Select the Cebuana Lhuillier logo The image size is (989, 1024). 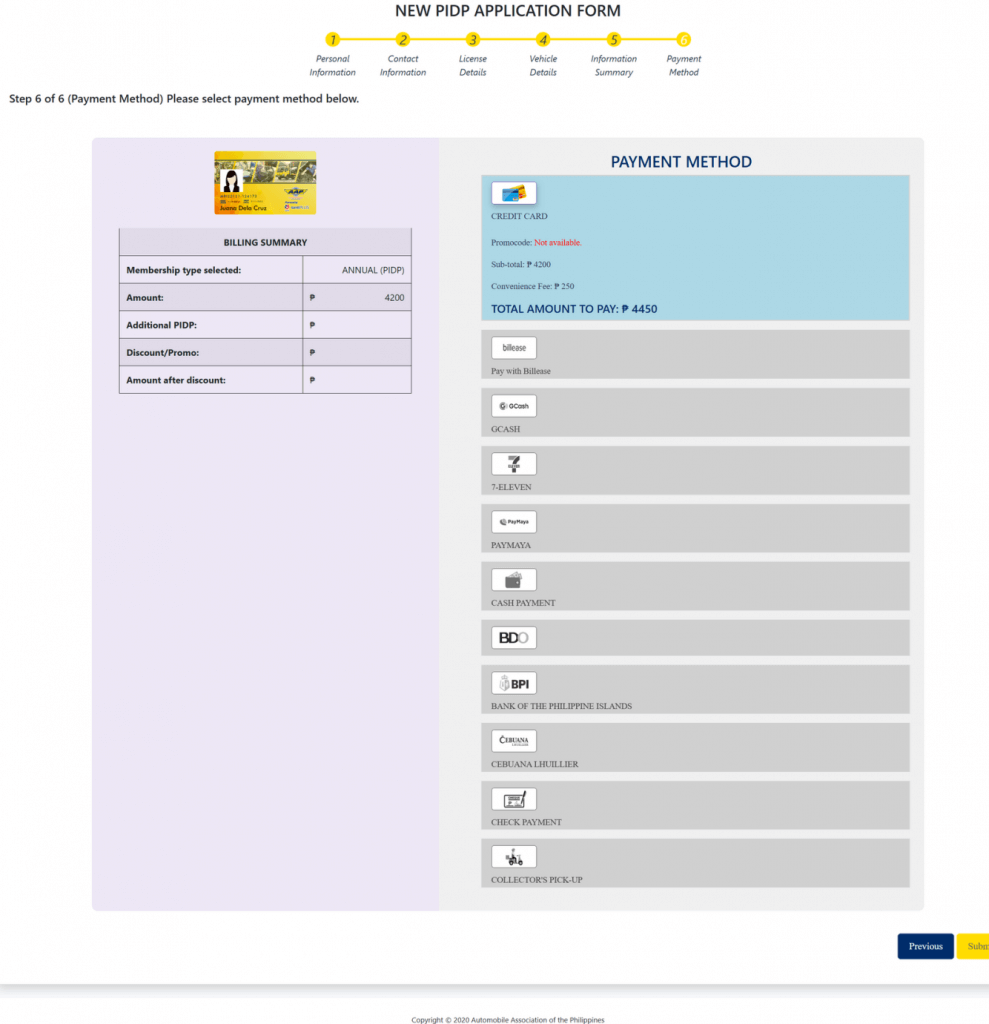coord(513,741)
